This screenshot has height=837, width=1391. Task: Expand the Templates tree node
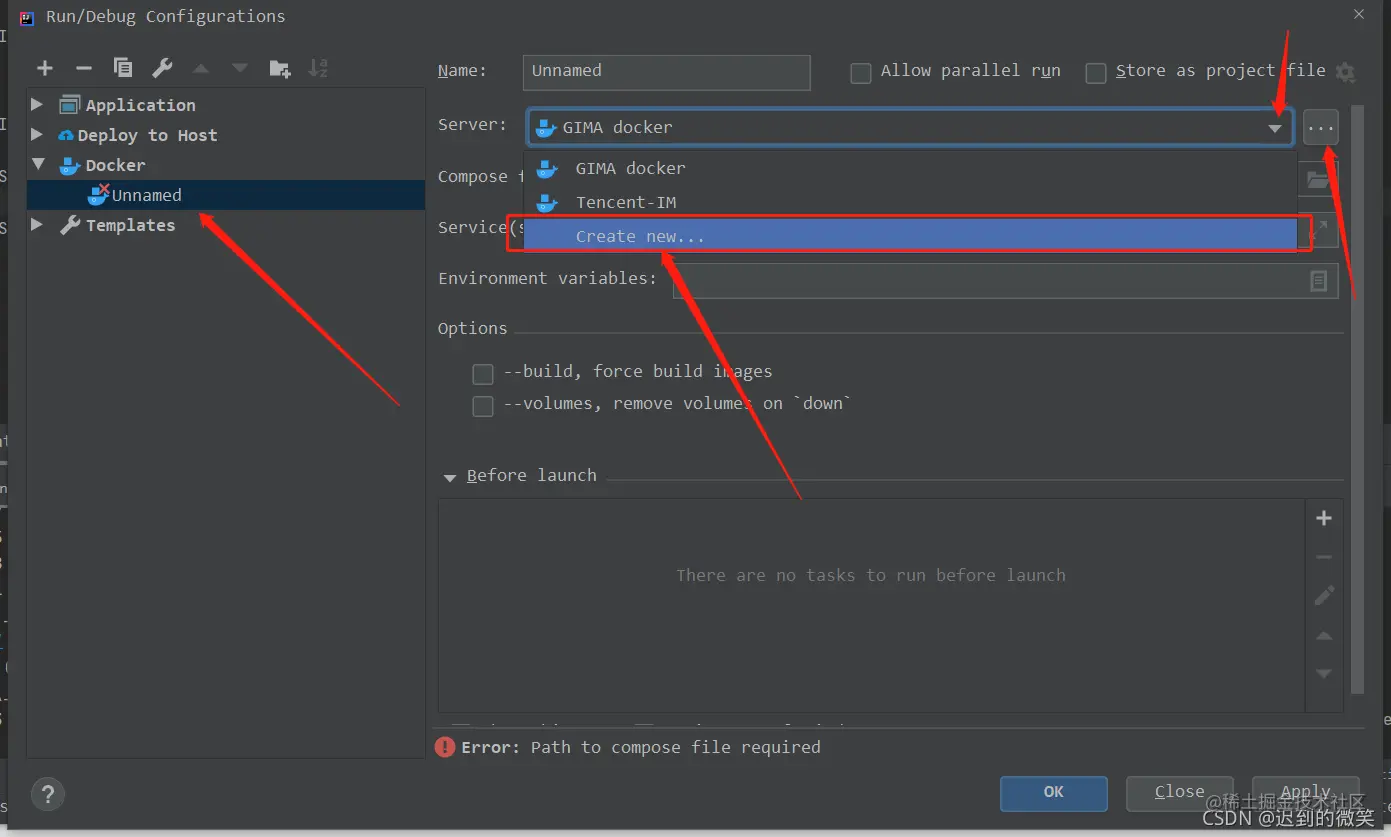click(38, 225)
